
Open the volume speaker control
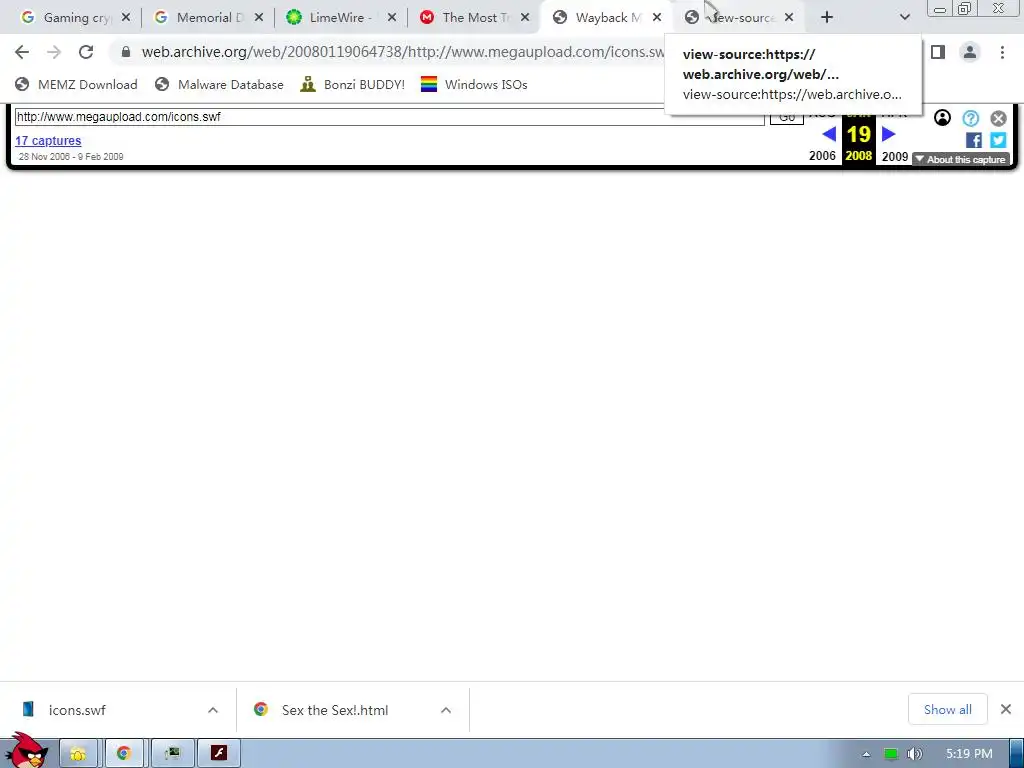(914, 754)
